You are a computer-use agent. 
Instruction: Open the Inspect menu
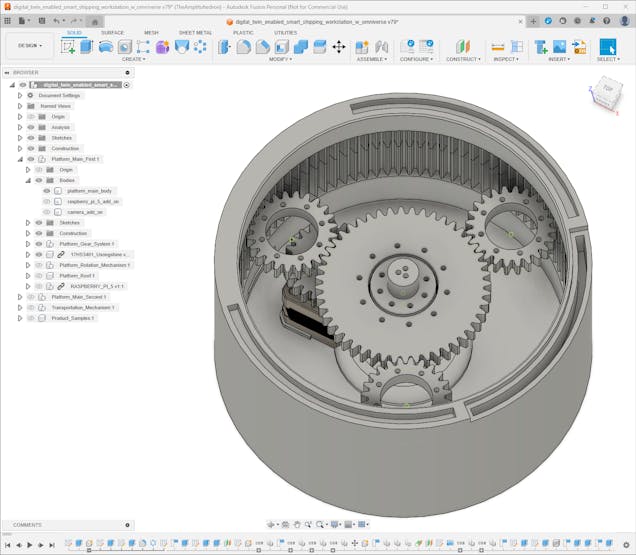pos(505,59)
